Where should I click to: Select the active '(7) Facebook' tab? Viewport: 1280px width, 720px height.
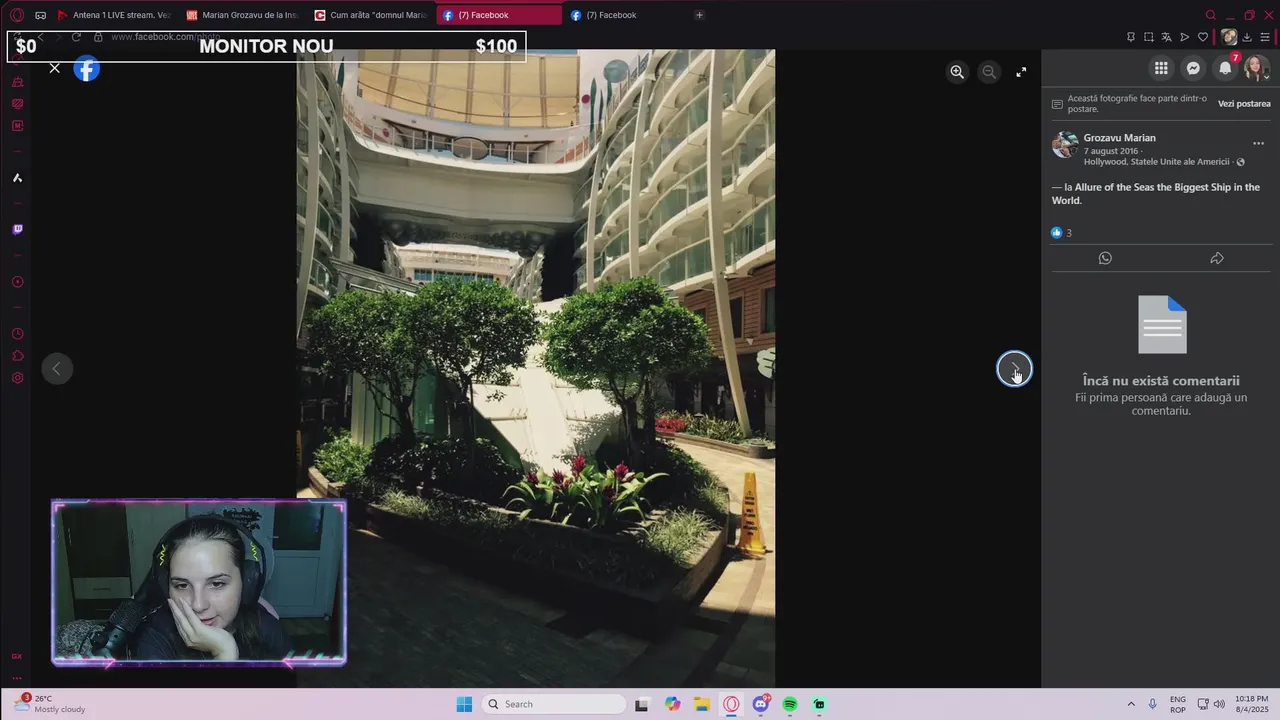(x=499, y=15)
